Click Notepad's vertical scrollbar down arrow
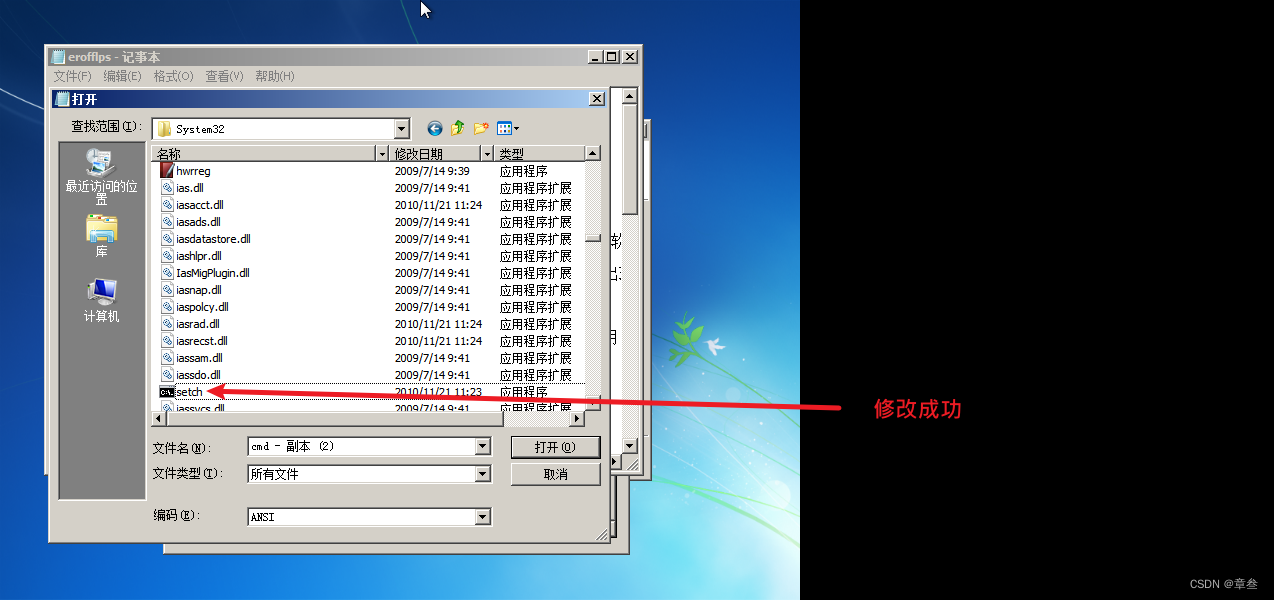The height and width of the screenshot is (600, 1274). tap(629, 446)
